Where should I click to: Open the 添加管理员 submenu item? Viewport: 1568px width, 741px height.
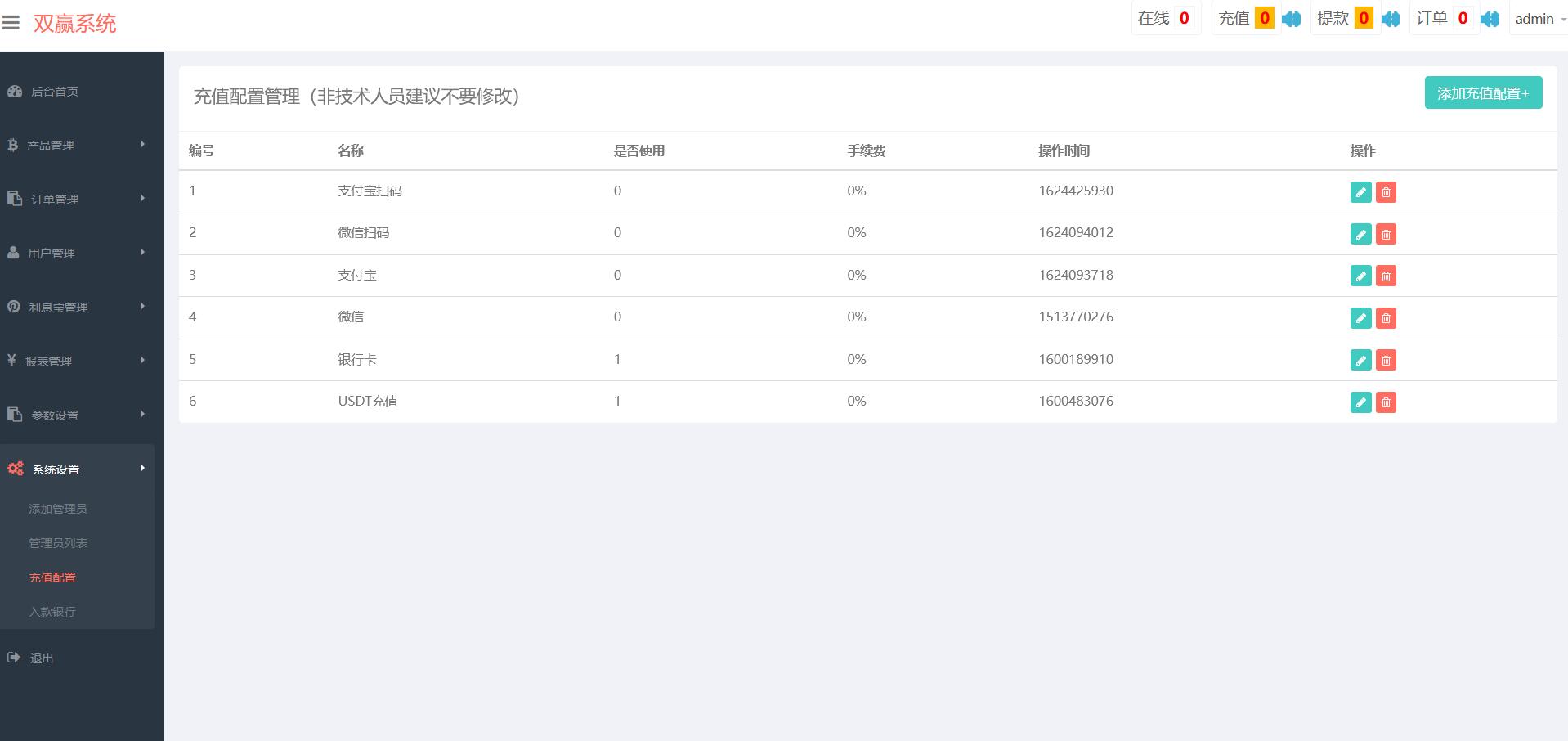58,509
